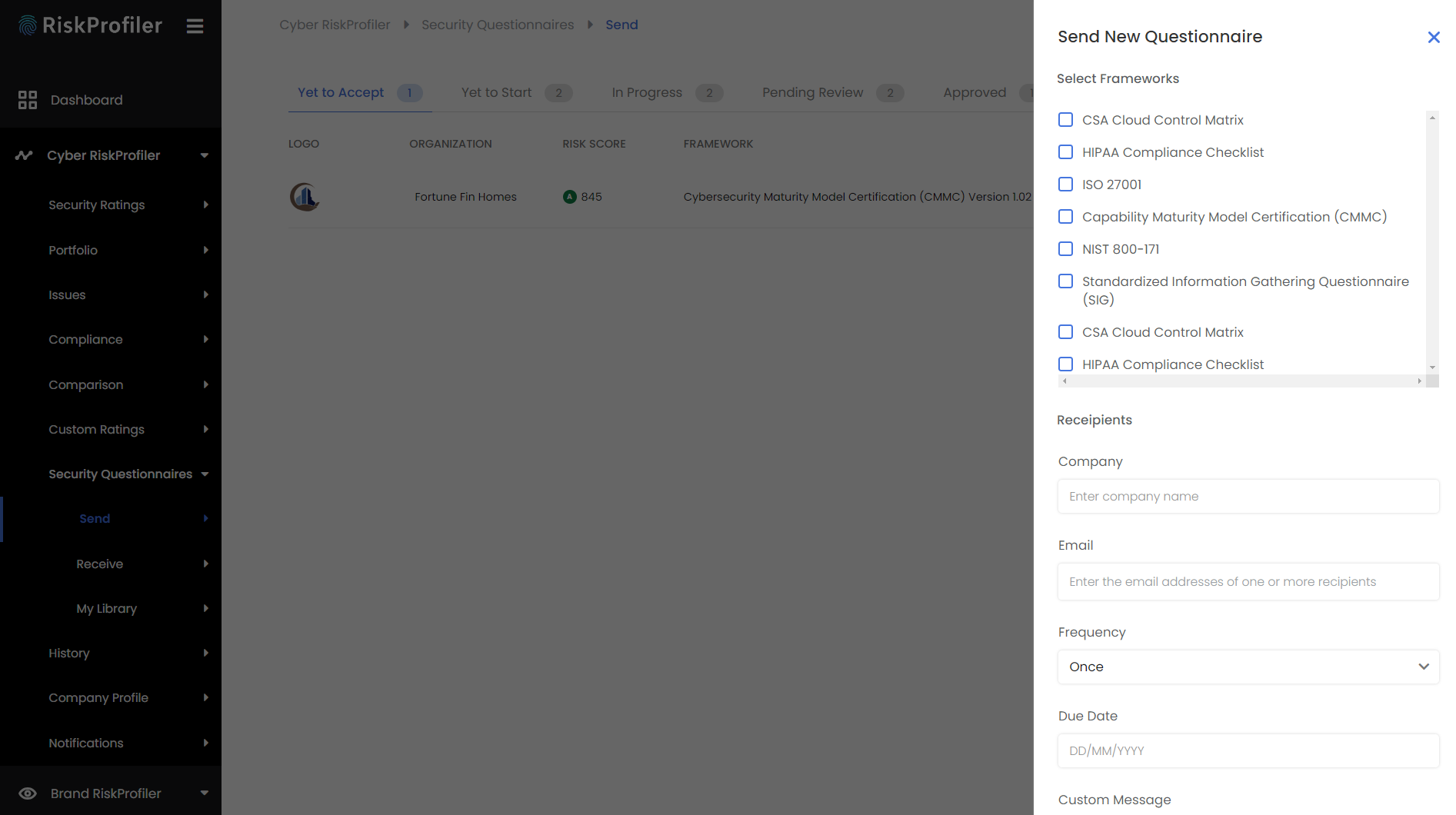Click the Cyber RiskProfiler breadcrumb link

[335, 25]
